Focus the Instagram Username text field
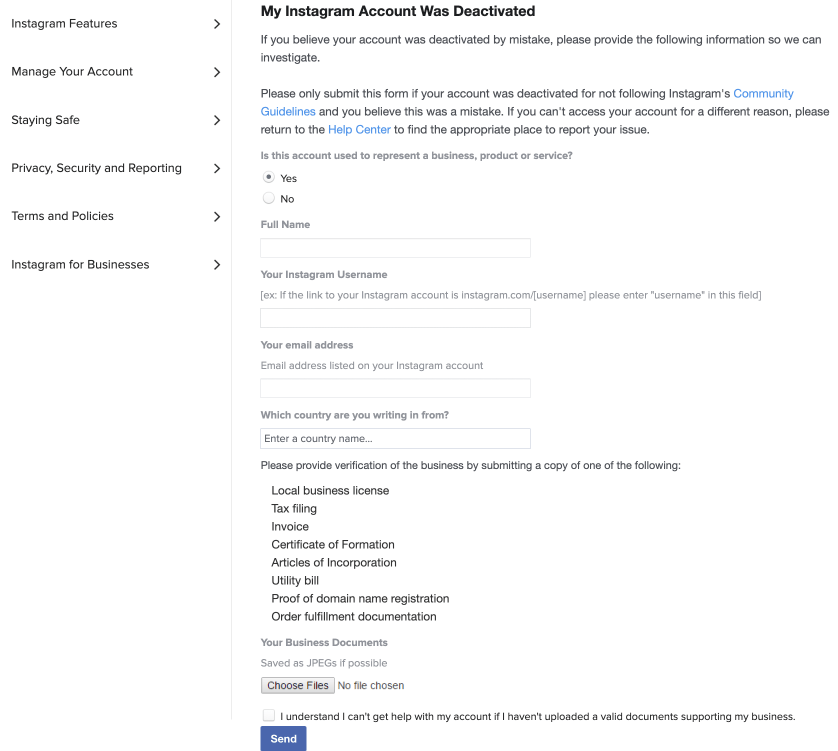The image size is (838, 751). pos(395,318)
